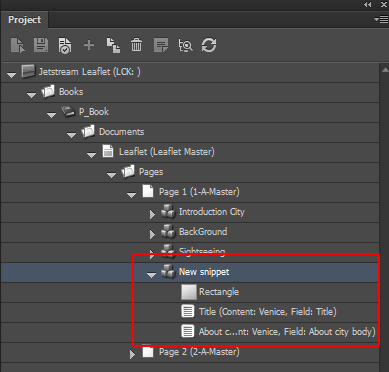The width and height of the screenshot is (389, 372).
Task: Click the plus icon to add item
Action: click(x=89, y=45)
